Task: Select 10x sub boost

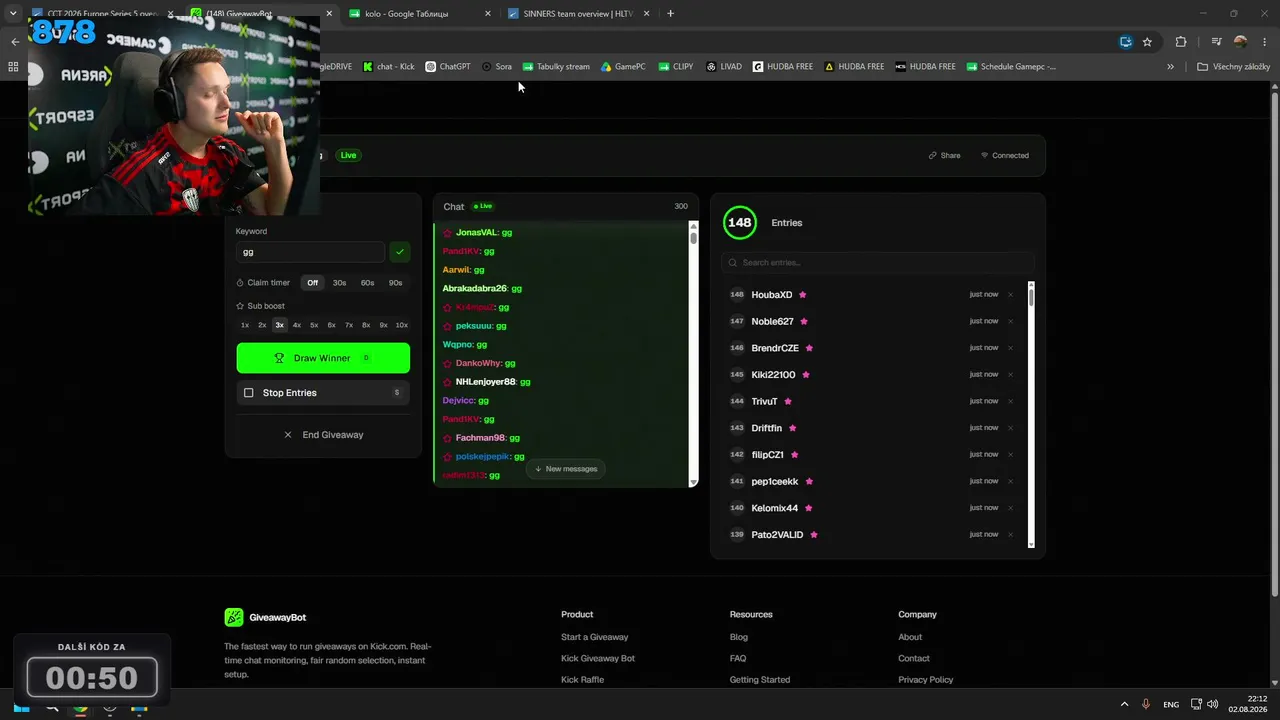Action: point(402,325)
